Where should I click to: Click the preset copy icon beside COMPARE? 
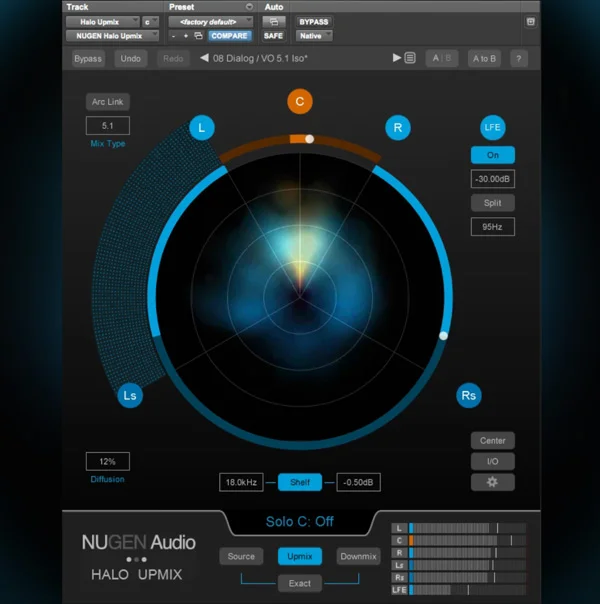click(198, 36)
